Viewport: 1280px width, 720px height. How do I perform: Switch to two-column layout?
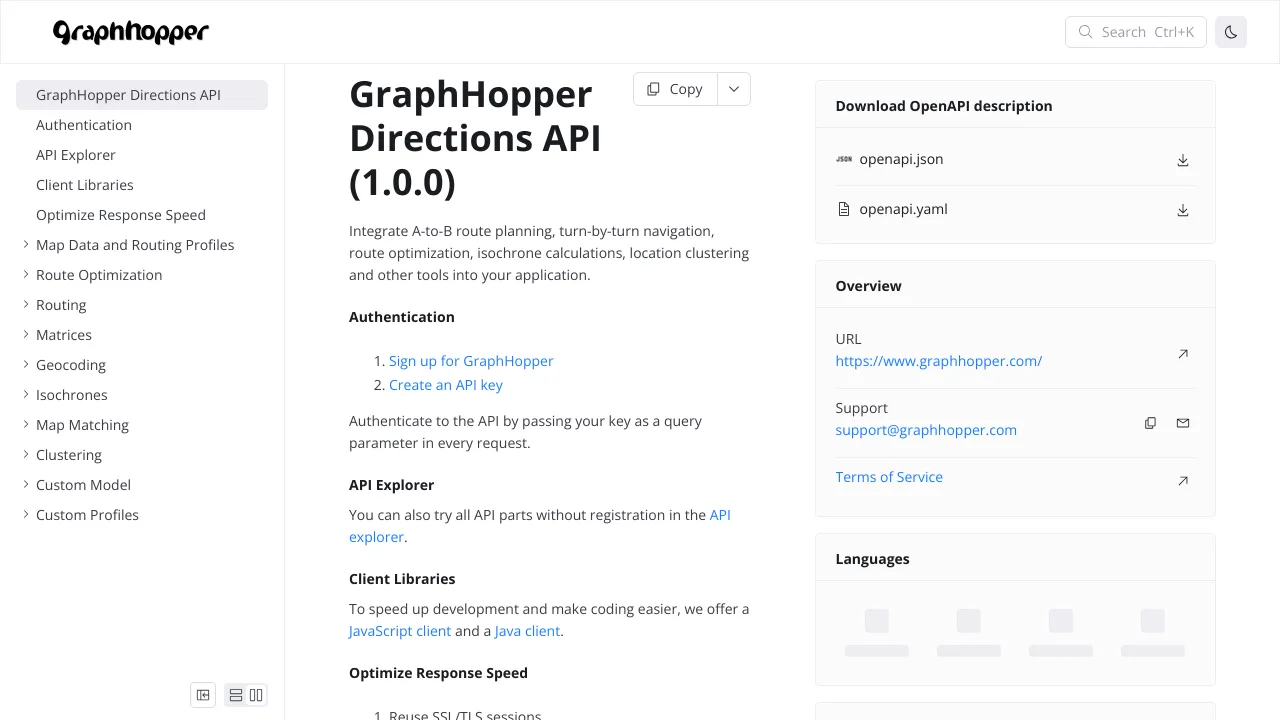click(x=256, y=695)
